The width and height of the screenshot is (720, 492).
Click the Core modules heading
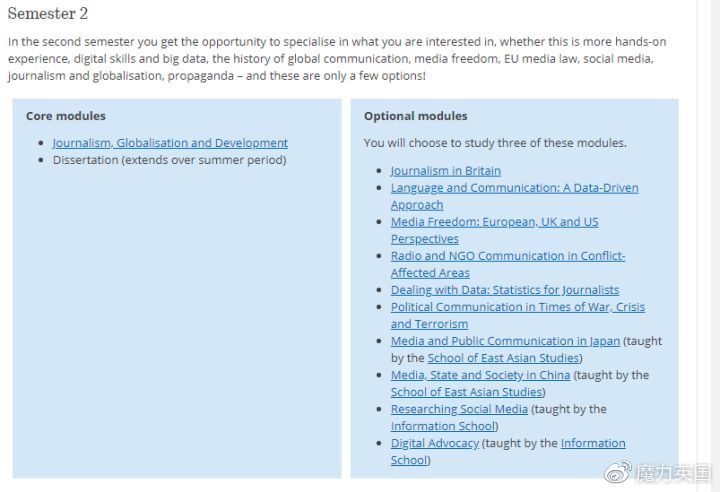[66, 116]
